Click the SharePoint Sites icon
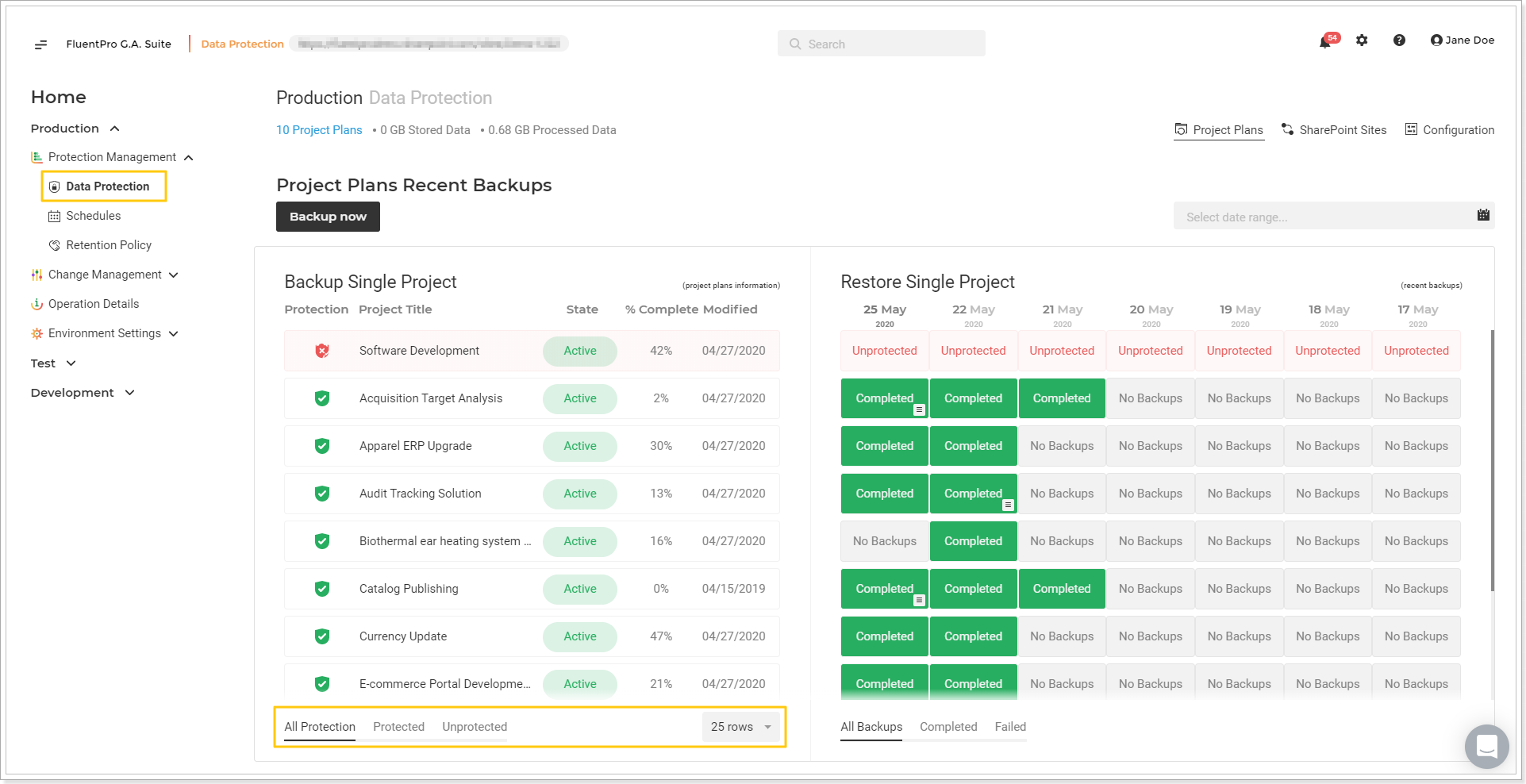Image resolution: width=1526 pixels, height=784 pixels. [x=1287, y=129]
